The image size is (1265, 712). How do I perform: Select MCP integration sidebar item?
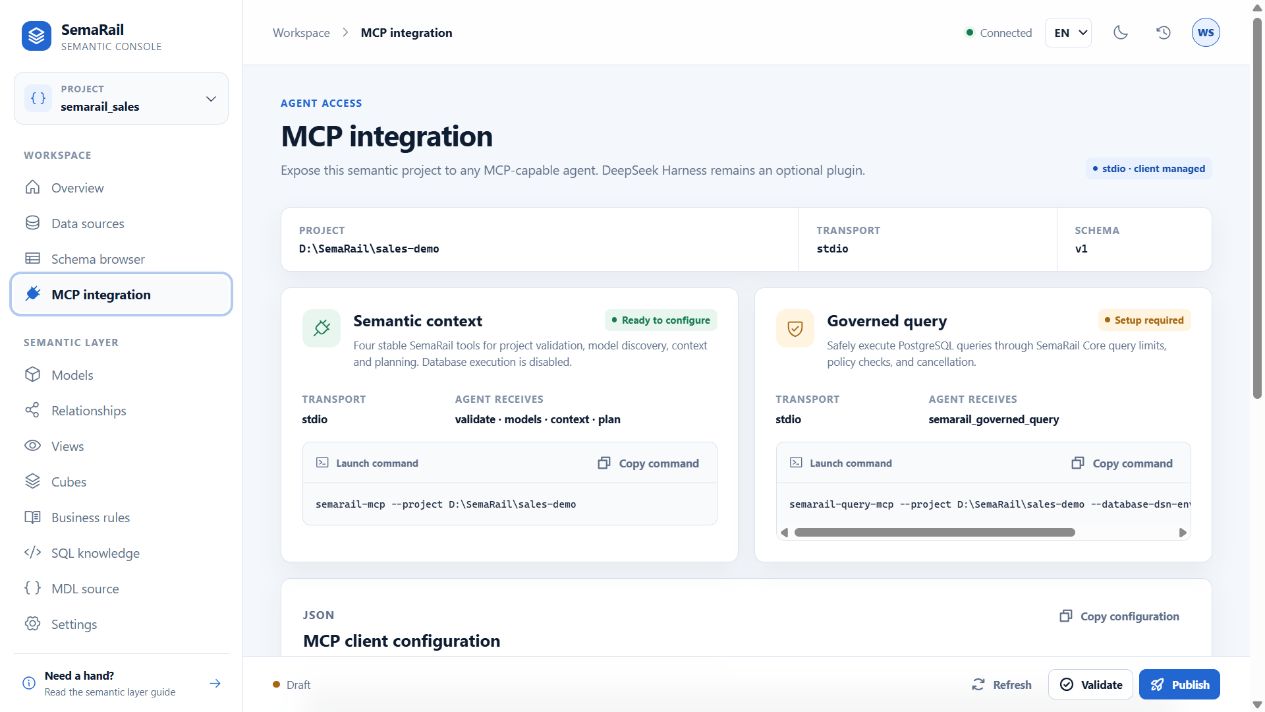tap(121, 294)
